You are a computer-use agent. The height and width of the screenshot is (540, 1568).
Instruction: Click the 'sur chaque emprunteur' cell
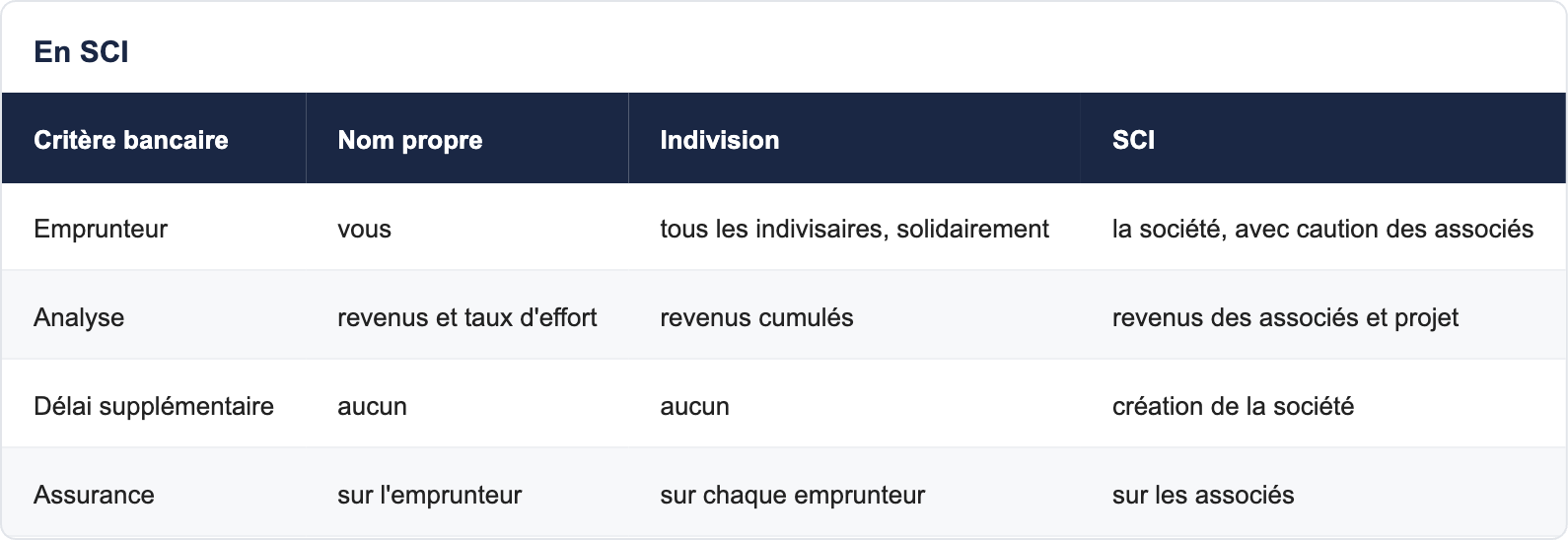(x=792, y=495)
